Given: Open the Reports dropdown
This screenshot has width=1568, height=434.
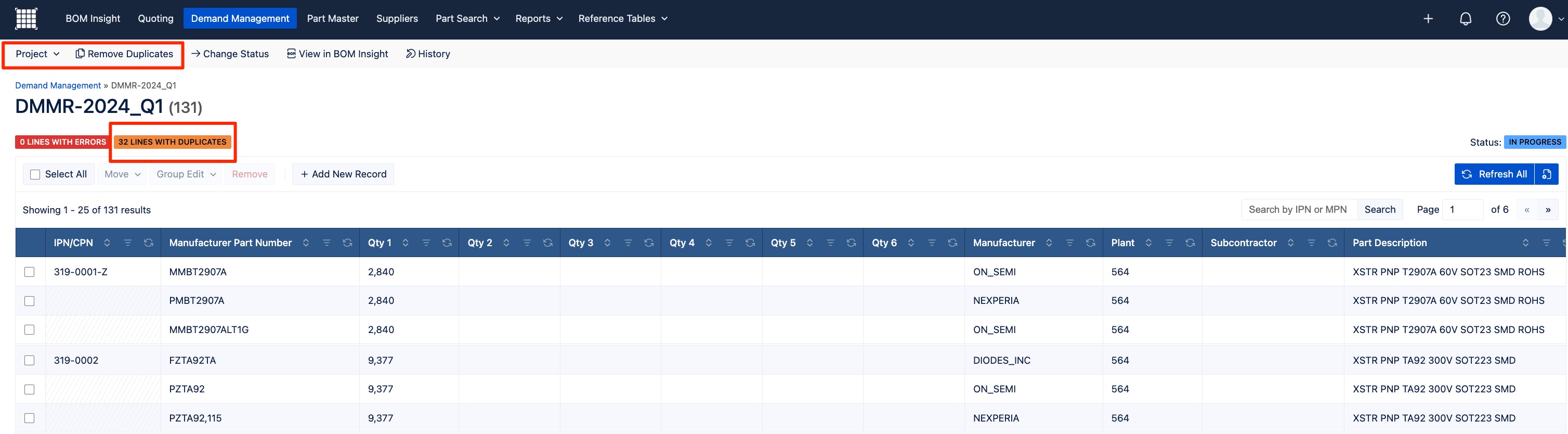Looking at the screenshot, I should point(539,19).
